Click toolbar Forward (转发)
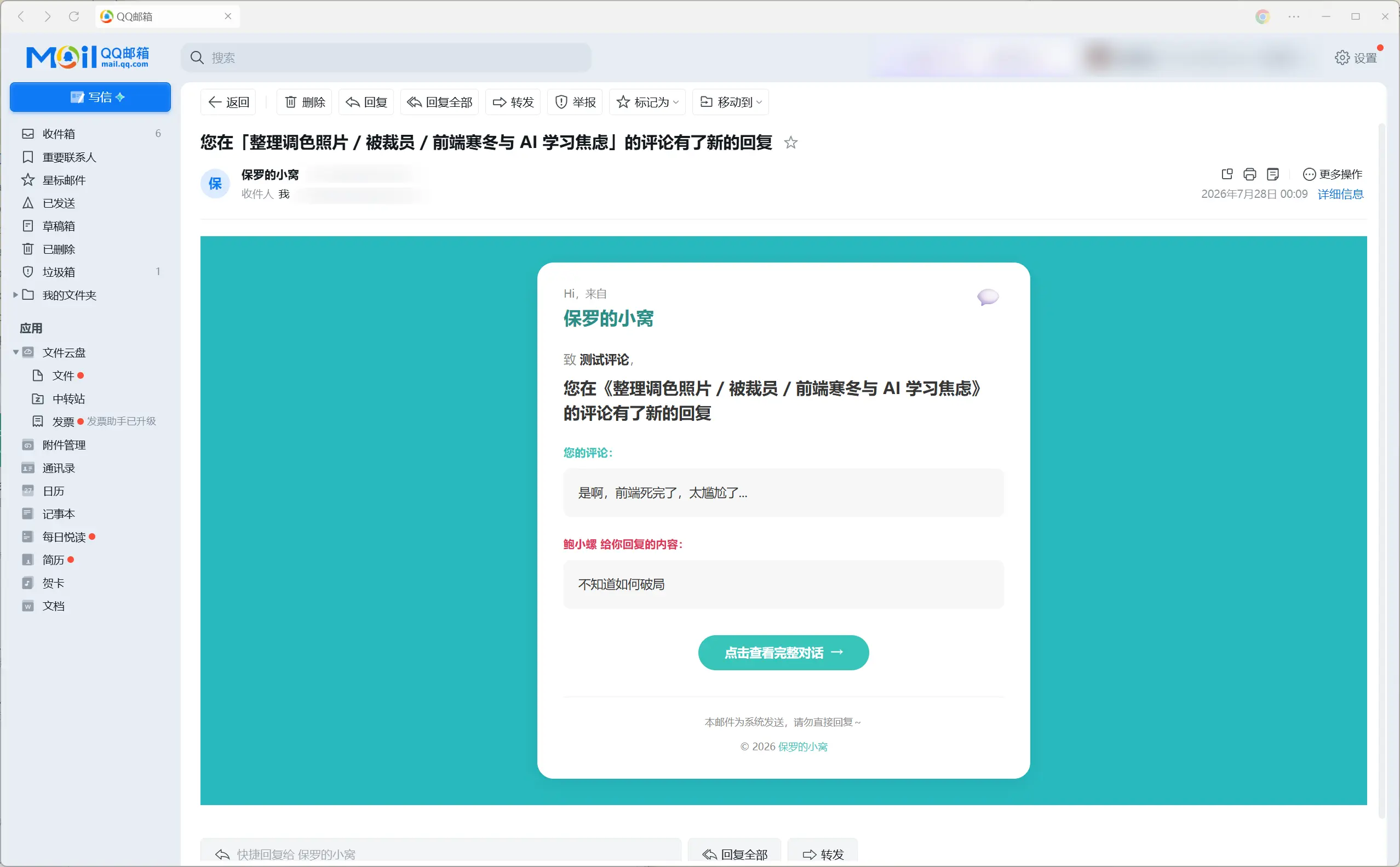Viewport: 1400px width, 867px height. (x=513, y=102)
